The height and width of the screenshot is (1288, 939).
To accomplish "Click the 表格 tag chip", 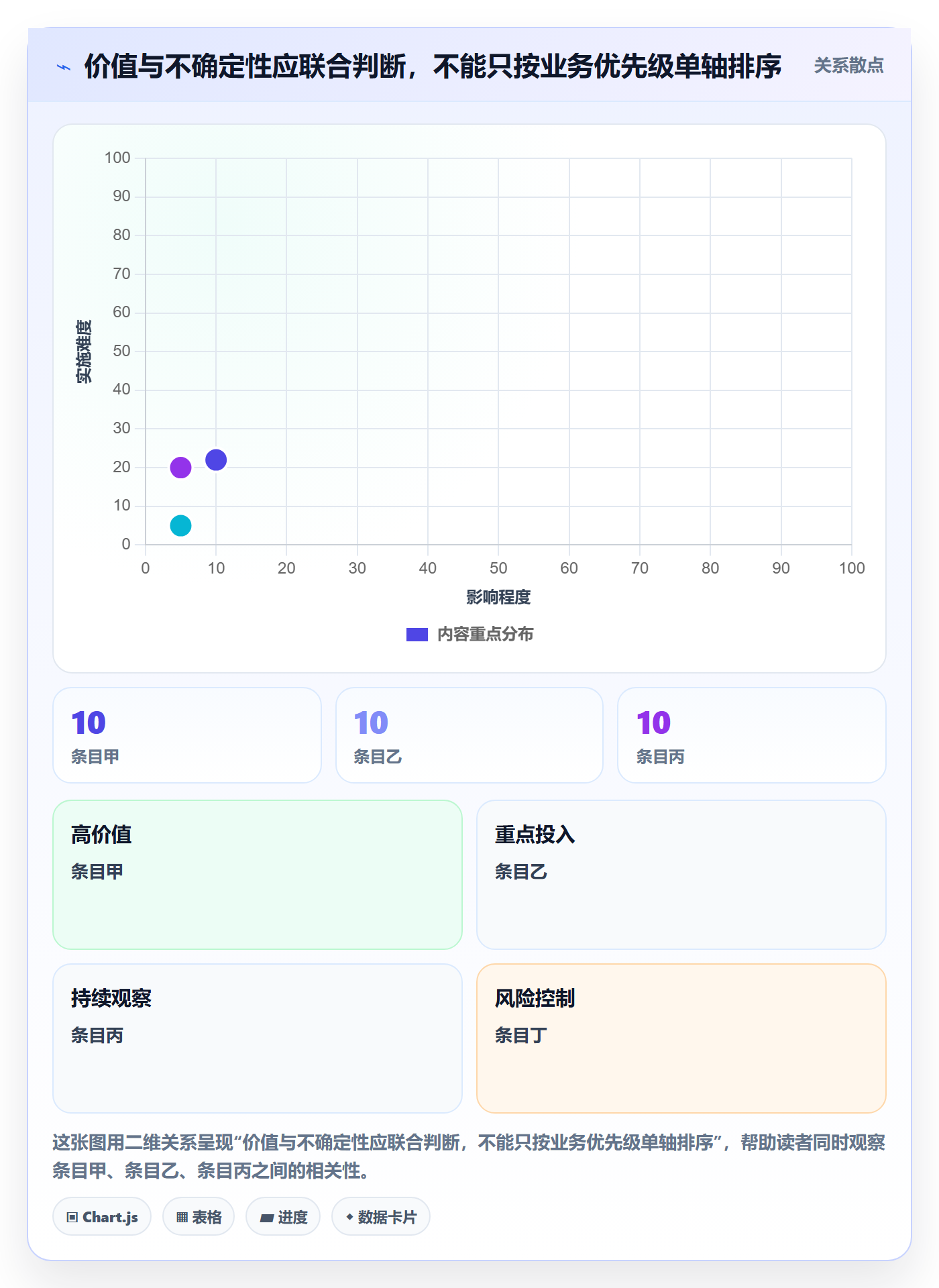I will click(199, 1217).
